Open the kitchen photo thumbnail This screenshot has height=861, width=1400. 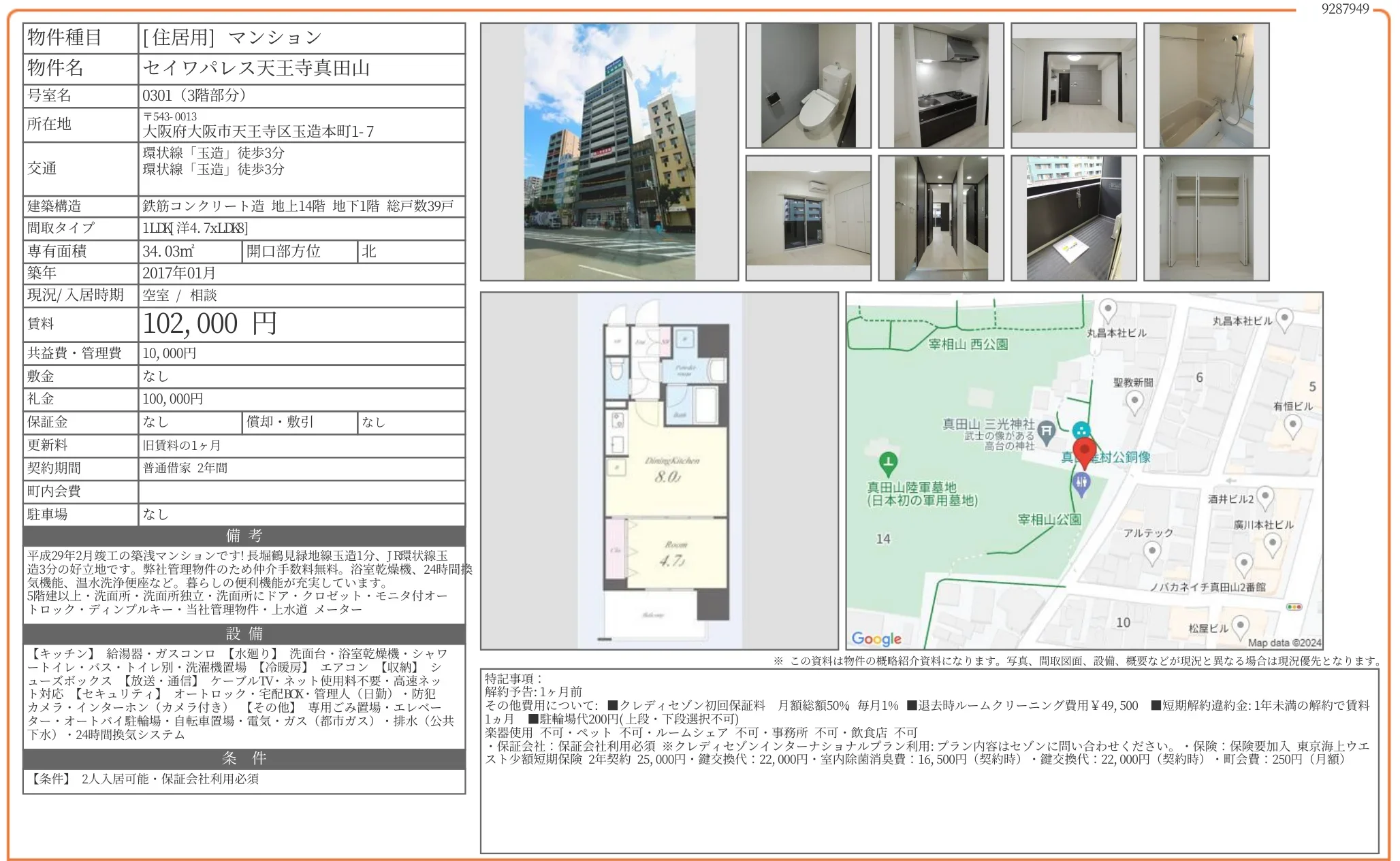[940, 86]
